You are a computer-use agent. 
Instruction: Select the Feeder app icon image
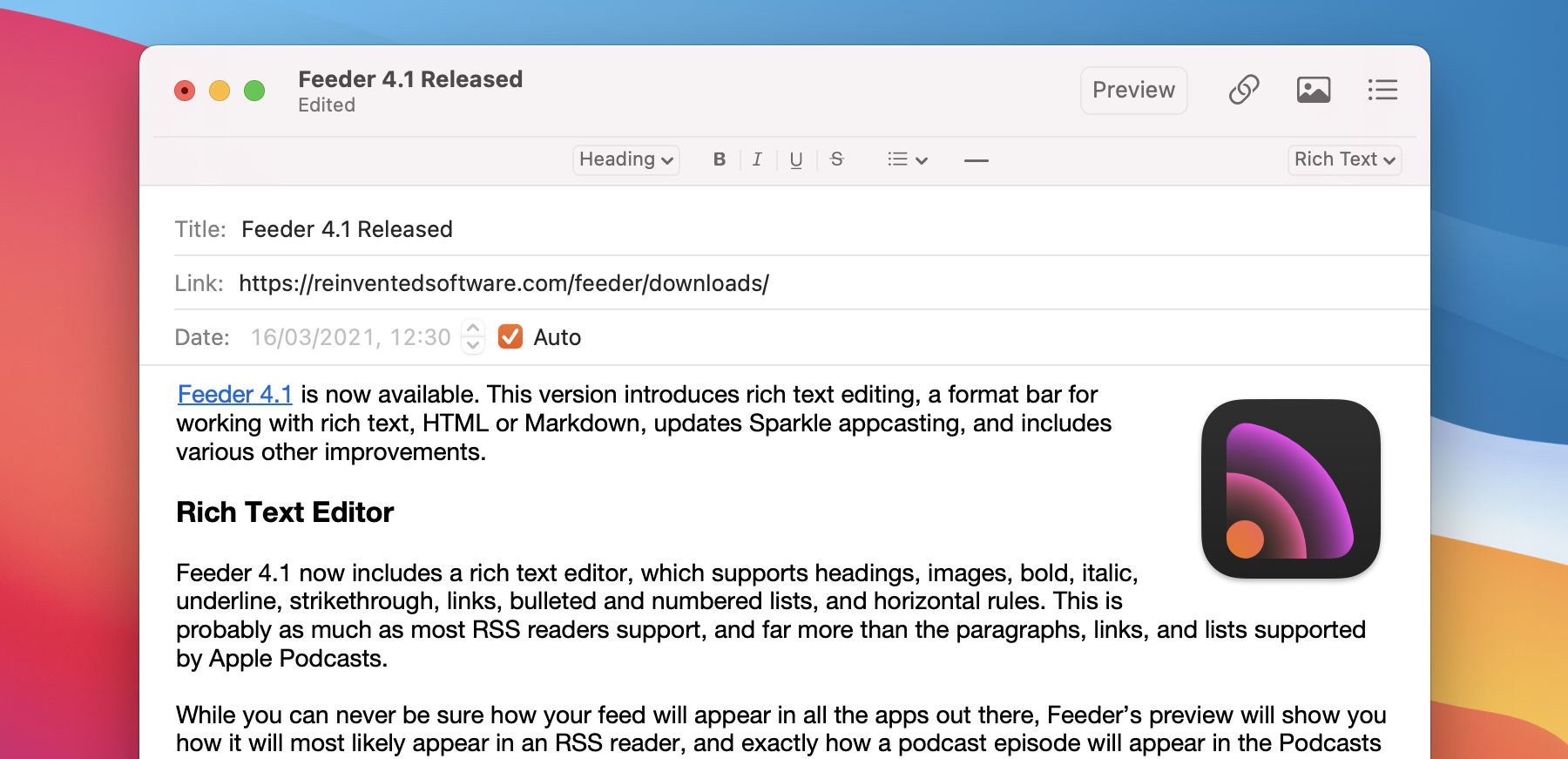click(x=1290, y=489)
